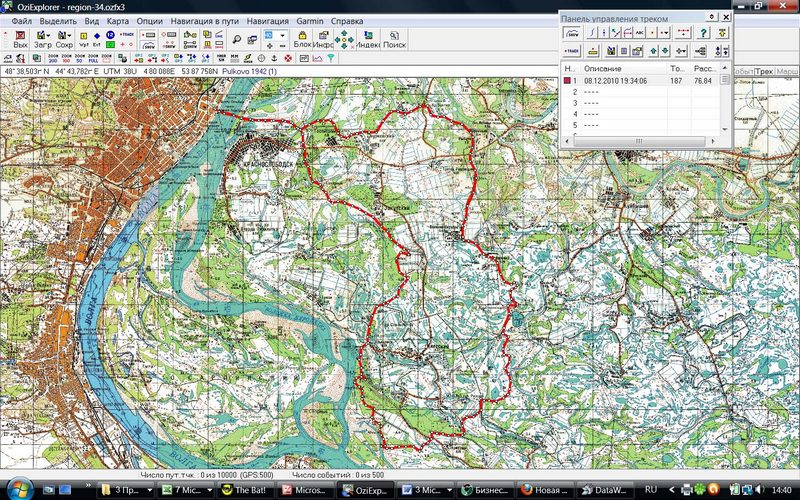Click the save track disk icon in track panel
This screenshot has height=500, width=800.
(x=611, y=51)
